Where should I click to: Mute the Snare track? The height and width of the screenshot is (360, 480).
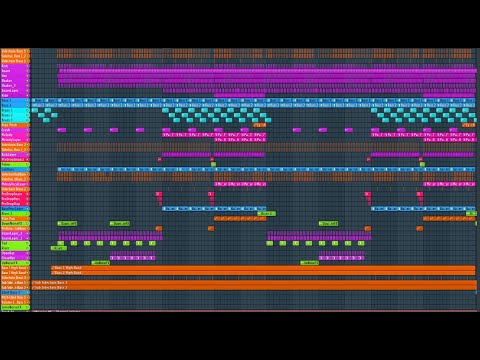click(x=28, y=71)
